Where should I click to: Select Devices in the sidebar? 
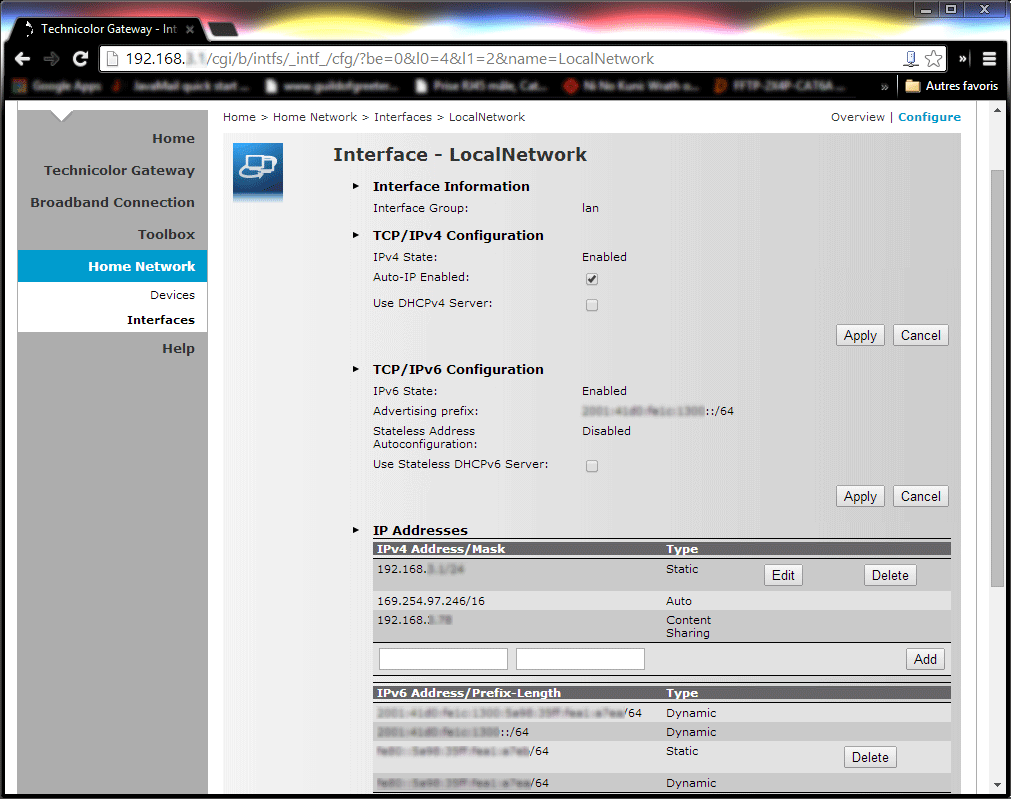pos(172,295)
